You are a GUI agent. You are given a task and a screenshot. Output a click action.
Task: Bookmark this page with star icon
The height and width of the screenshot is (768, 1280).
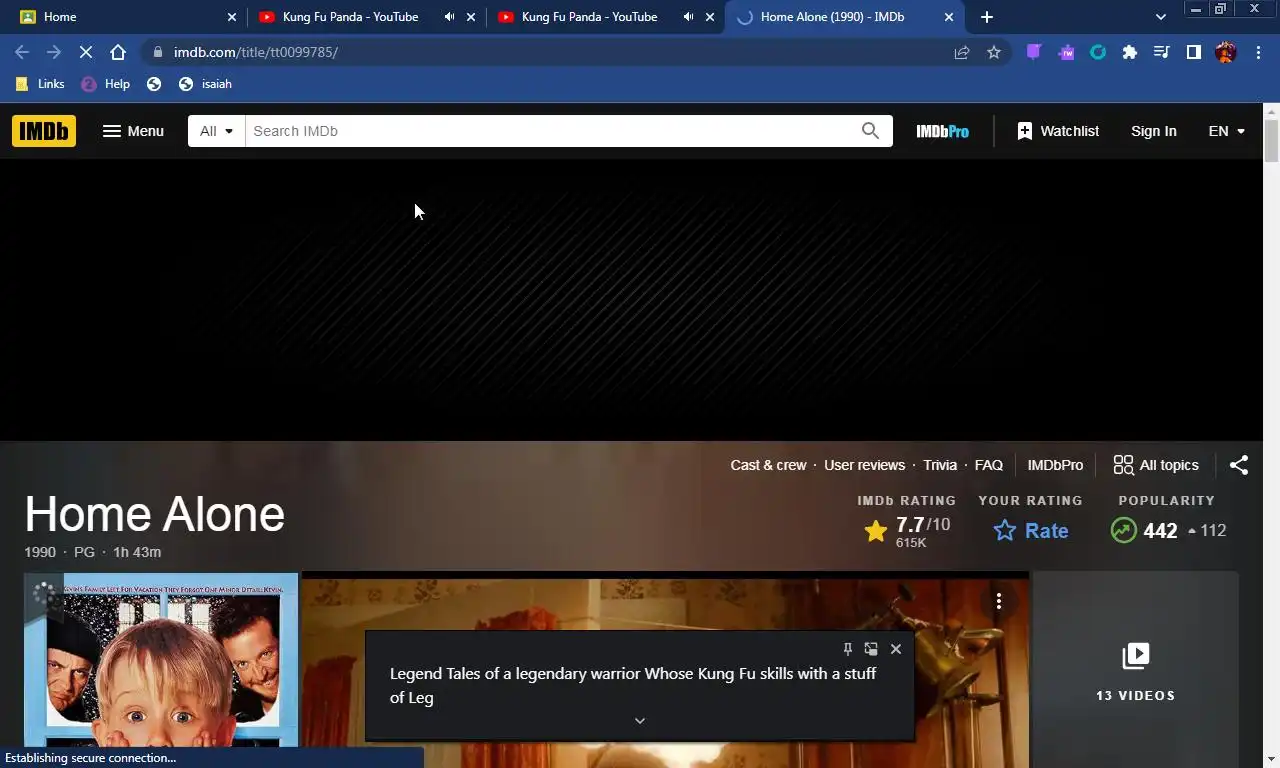(994, 52)
